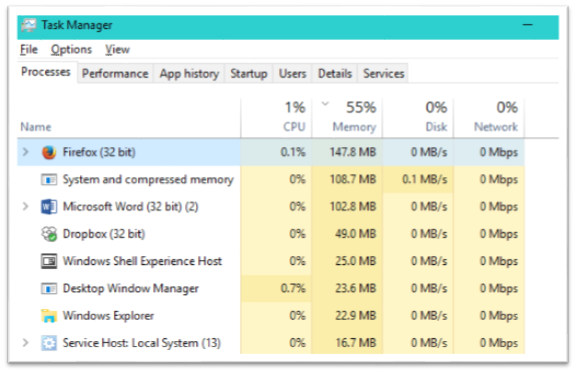Select the Desktop Window Manager icon
Image resolution: width=576 pixels, height=373 pixels.
49,288
